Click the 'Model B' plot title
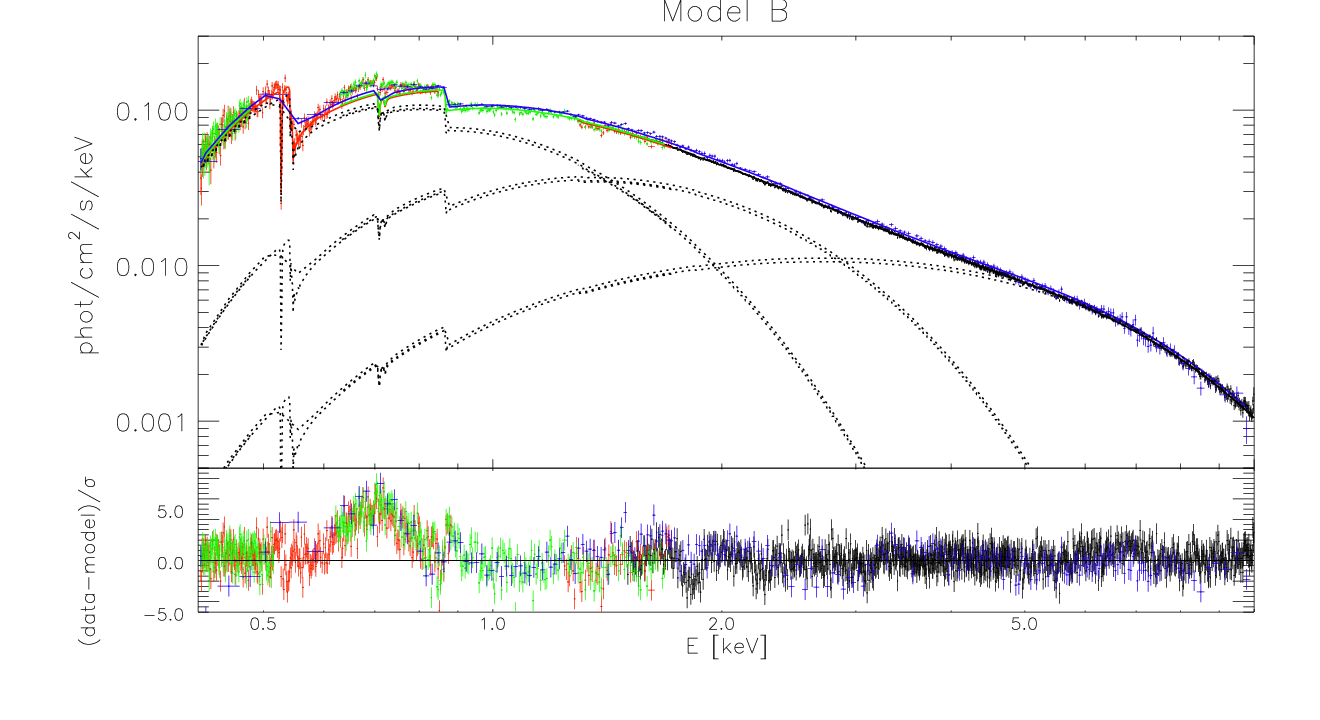 [x=724, y=13]
